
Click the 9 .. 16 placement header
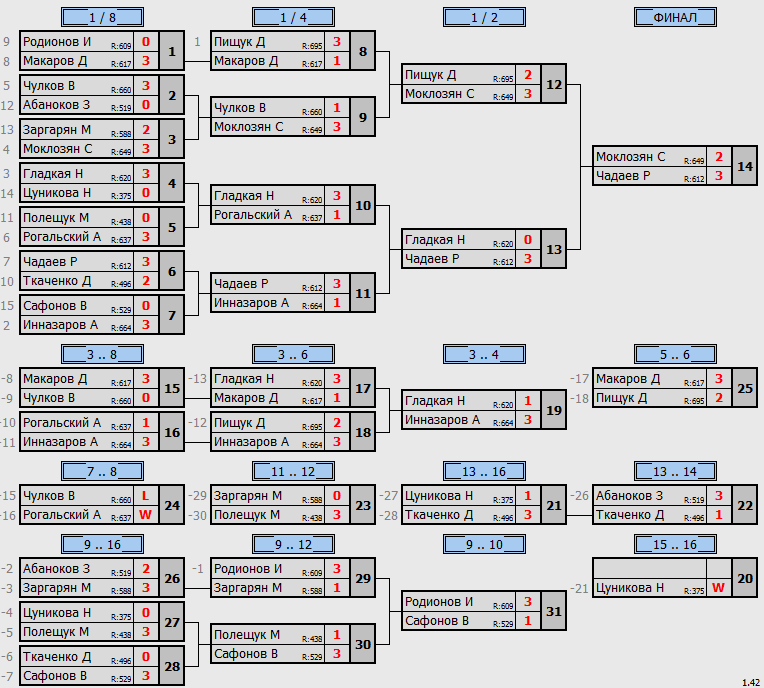(102, 544)
